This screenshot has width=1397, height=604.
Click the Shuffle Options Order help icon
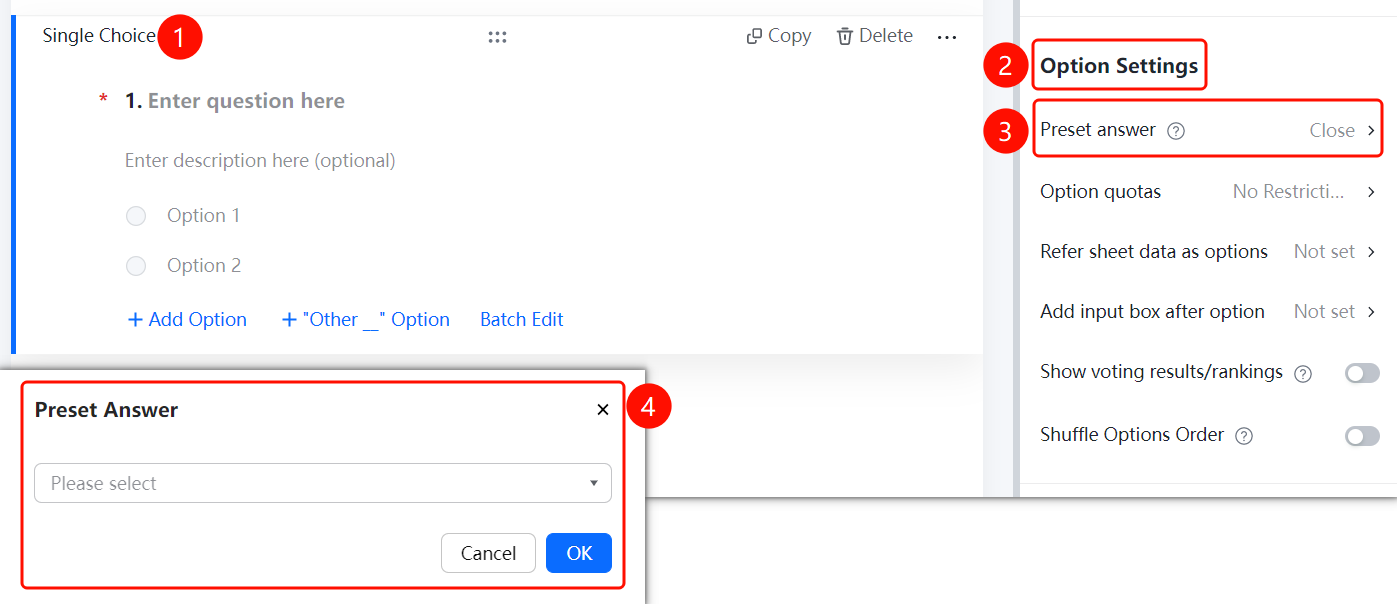1244,436
